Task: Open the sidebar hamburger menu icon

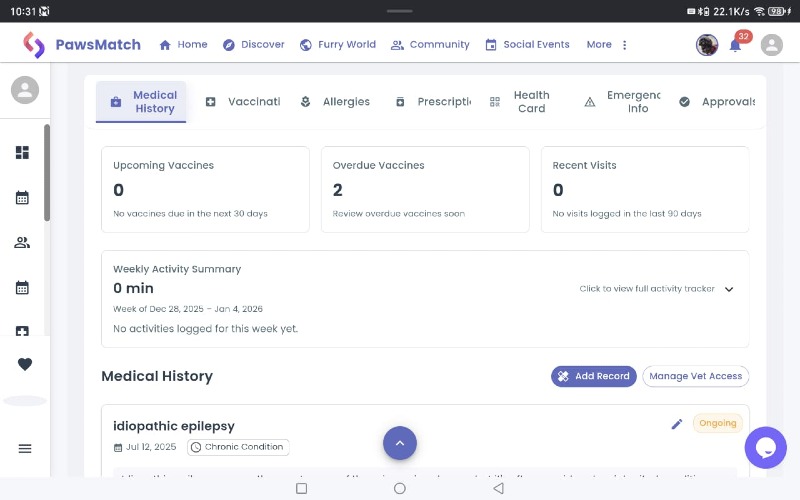Action: [25, 448]
